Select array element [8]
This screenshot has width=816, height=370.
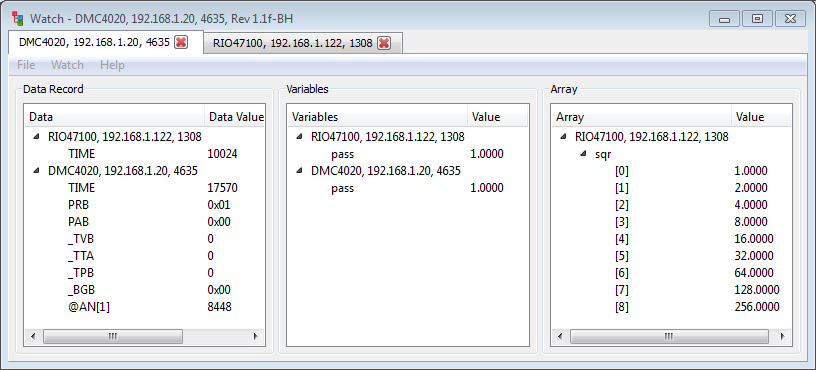click(672, 307)
